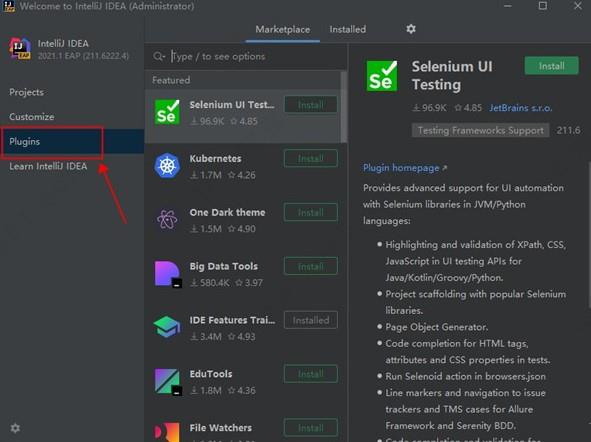Switch to the Marketplace tab
Image resolution: width=591 pixels, height=442 pixels.
point(283,29)
